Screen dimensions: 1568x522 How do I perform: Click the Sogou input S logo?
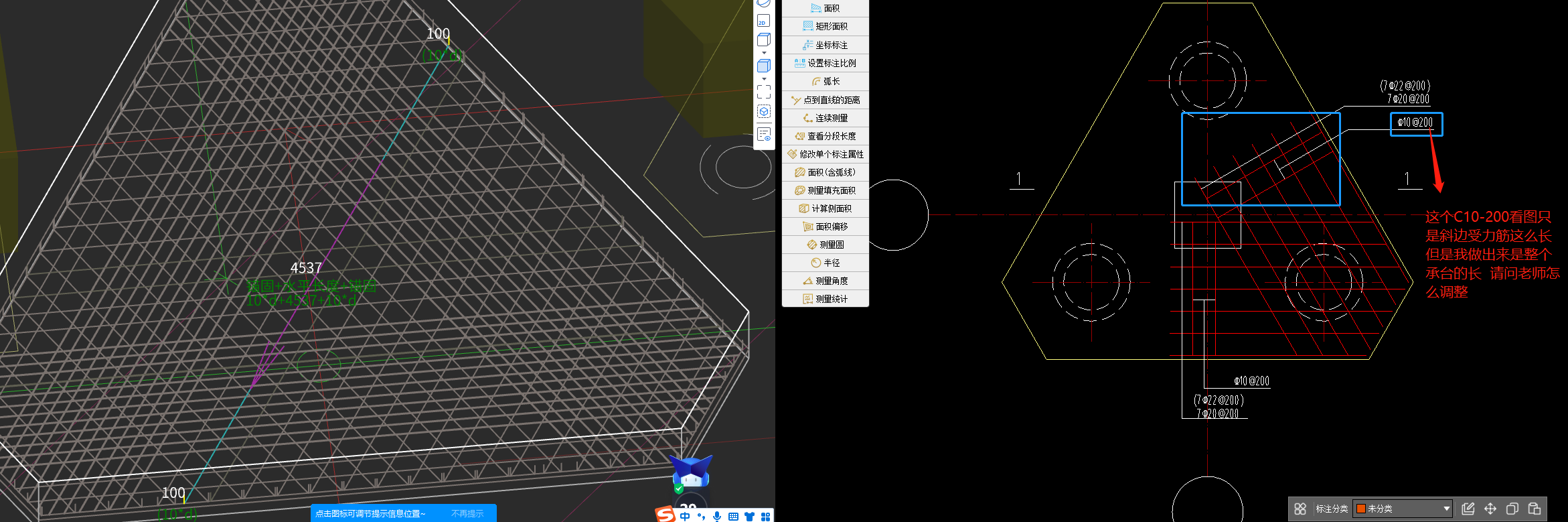pyautogui.click(x=665, y=514)
